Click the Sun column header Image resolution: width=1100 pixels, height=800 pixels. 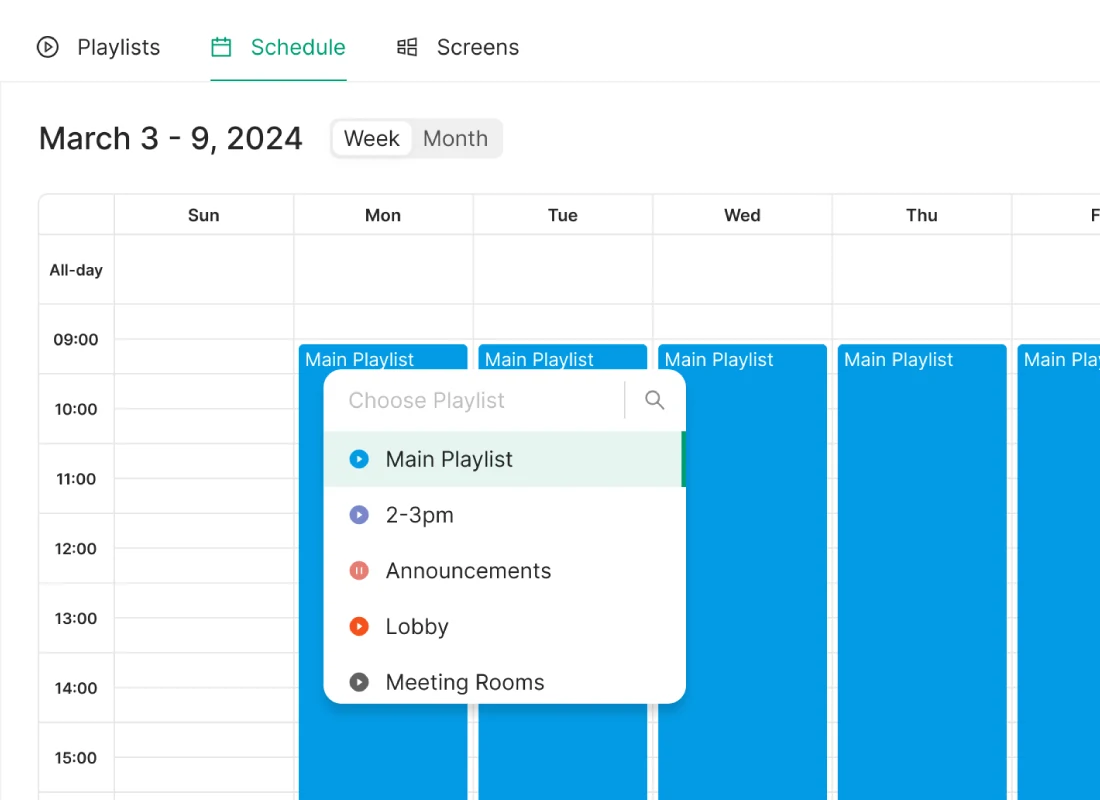(203, 215)
